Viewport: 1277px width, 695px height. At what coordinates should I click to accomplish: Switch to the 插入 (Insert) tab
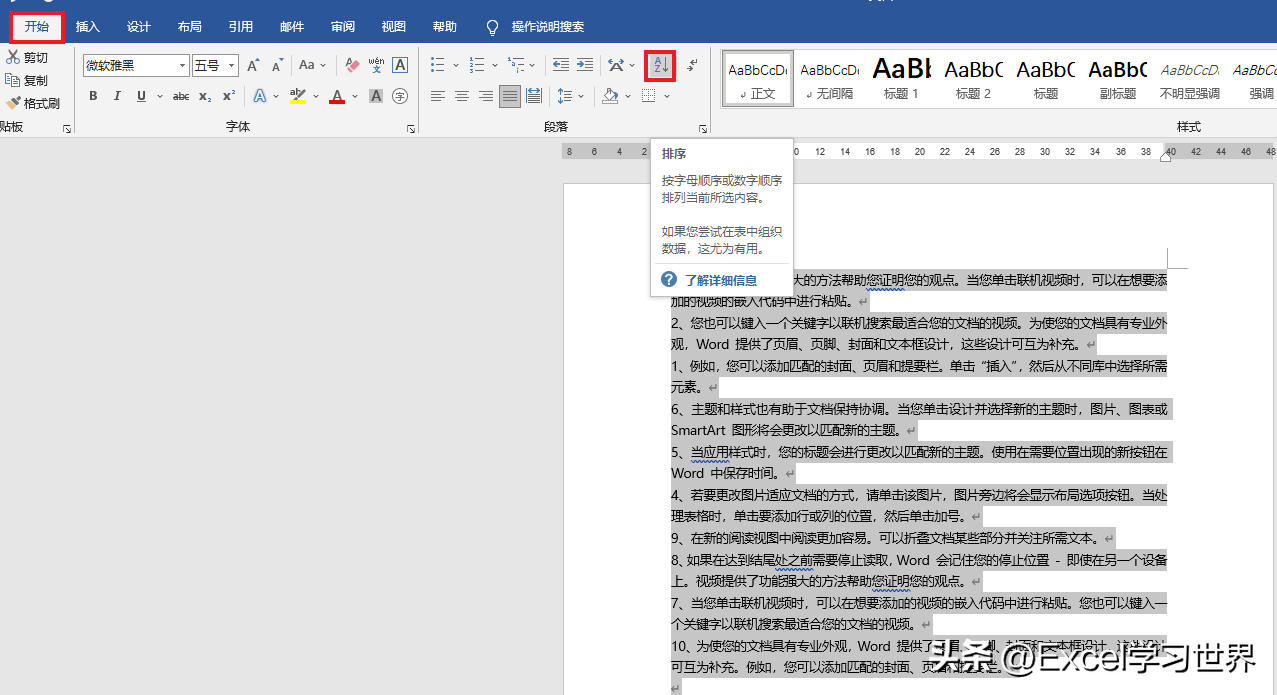point(88,27)
